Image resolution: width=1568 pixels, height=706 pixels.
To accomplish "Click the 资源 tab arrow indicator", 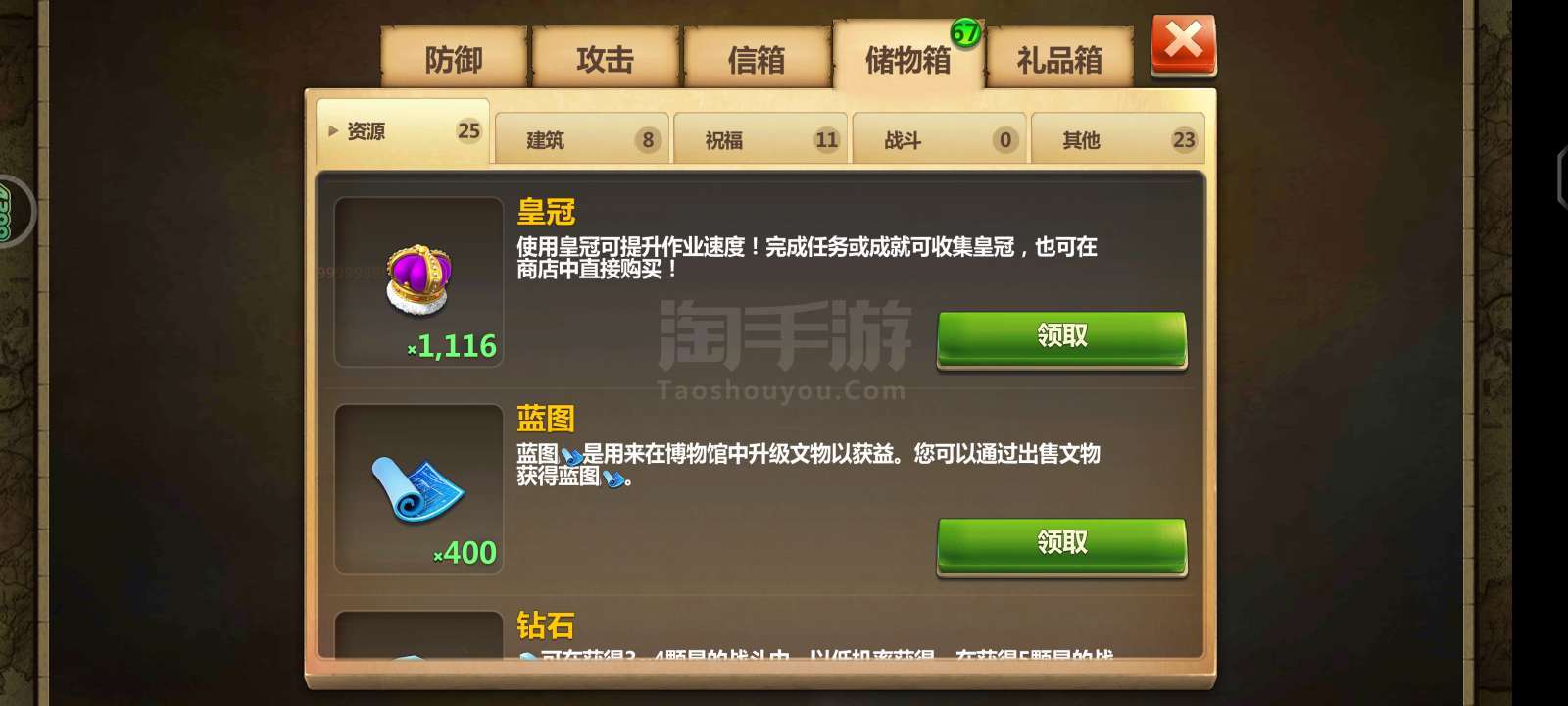I will click(x=333, y=130).
